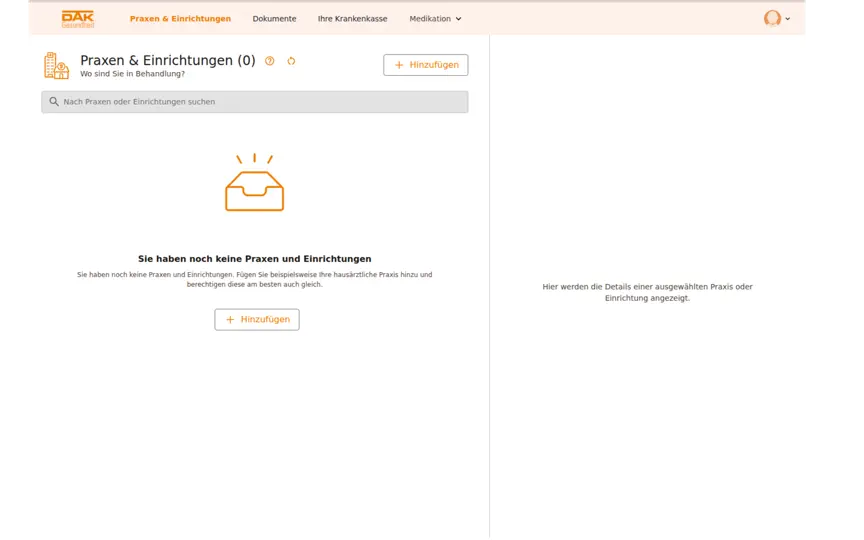Image resolution: width=864 pixels, height=540 pixels.
Task: Focus the Praxen oder Einrichtungen search field
Action: coord(255,102)
